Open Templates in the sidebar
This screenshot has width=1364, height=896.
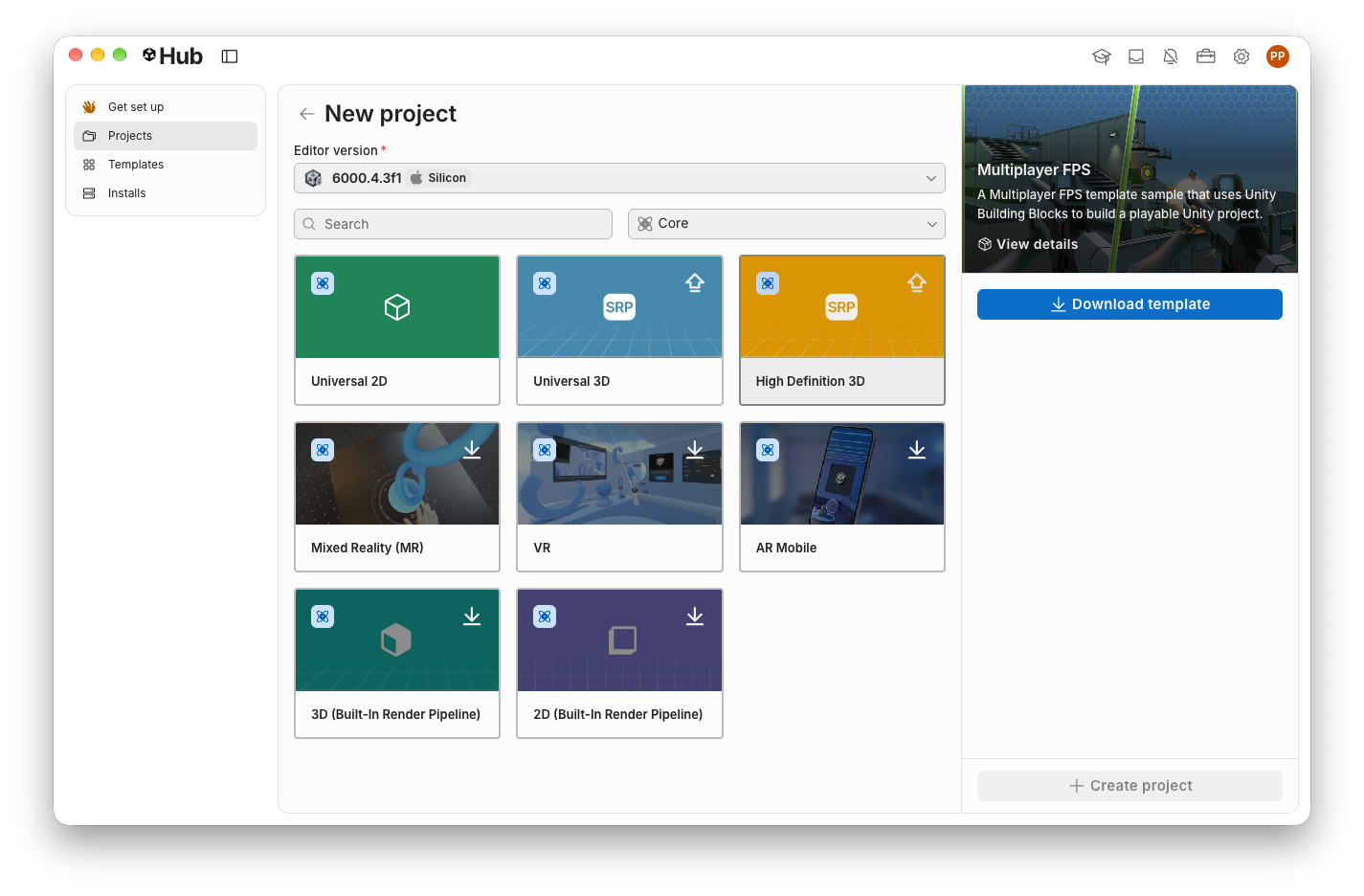pyautogui.click(x=166, y=165)
